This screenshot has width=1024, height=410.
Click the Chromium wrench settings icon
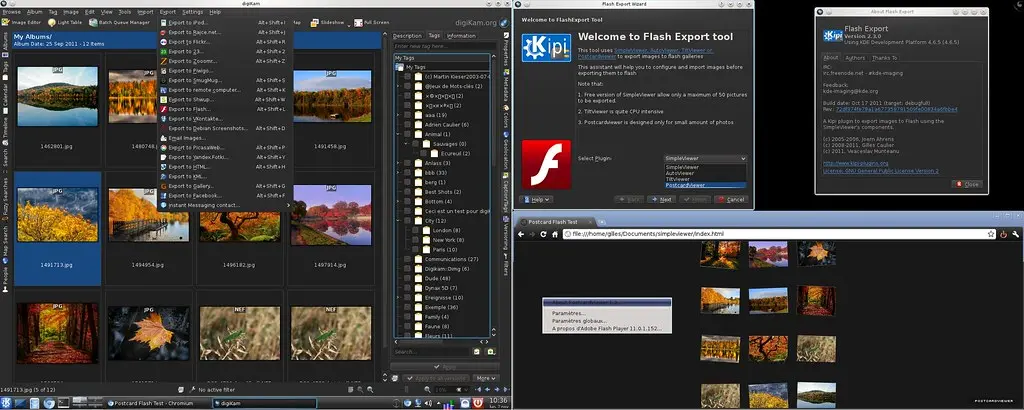point(1015,233)
